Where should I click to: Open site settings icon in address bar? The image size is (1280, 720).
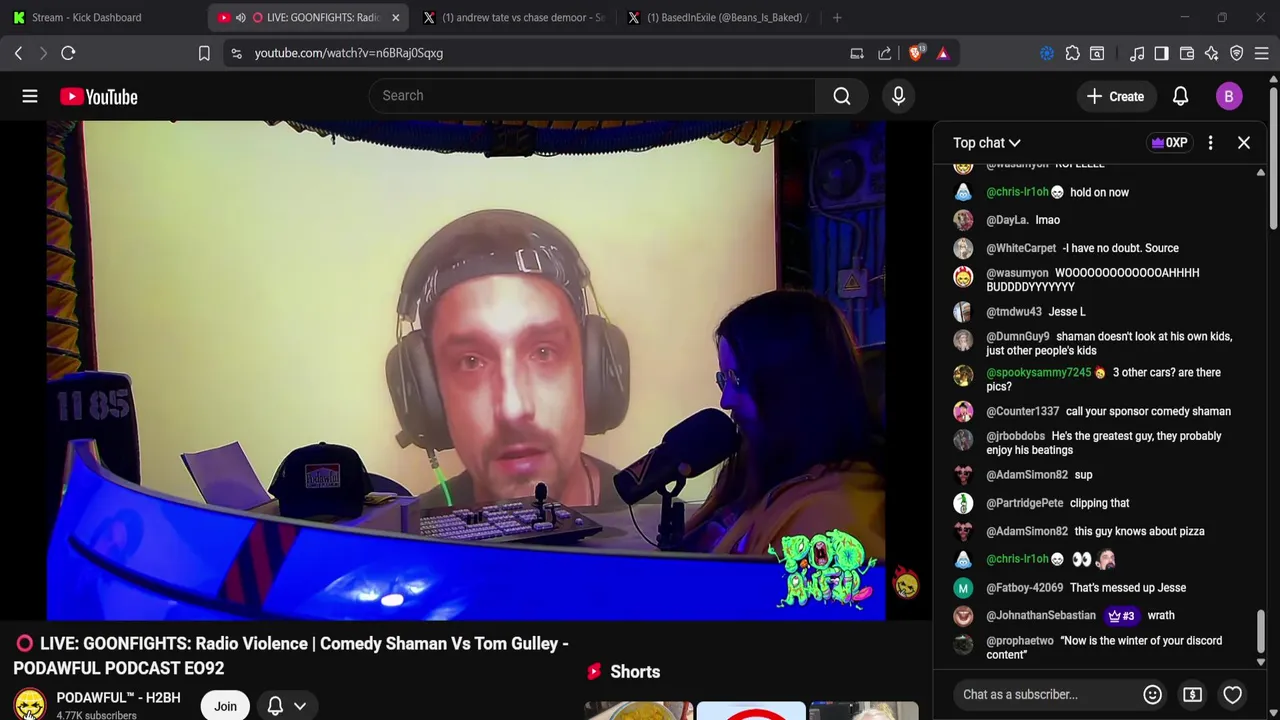click(236, 53)
